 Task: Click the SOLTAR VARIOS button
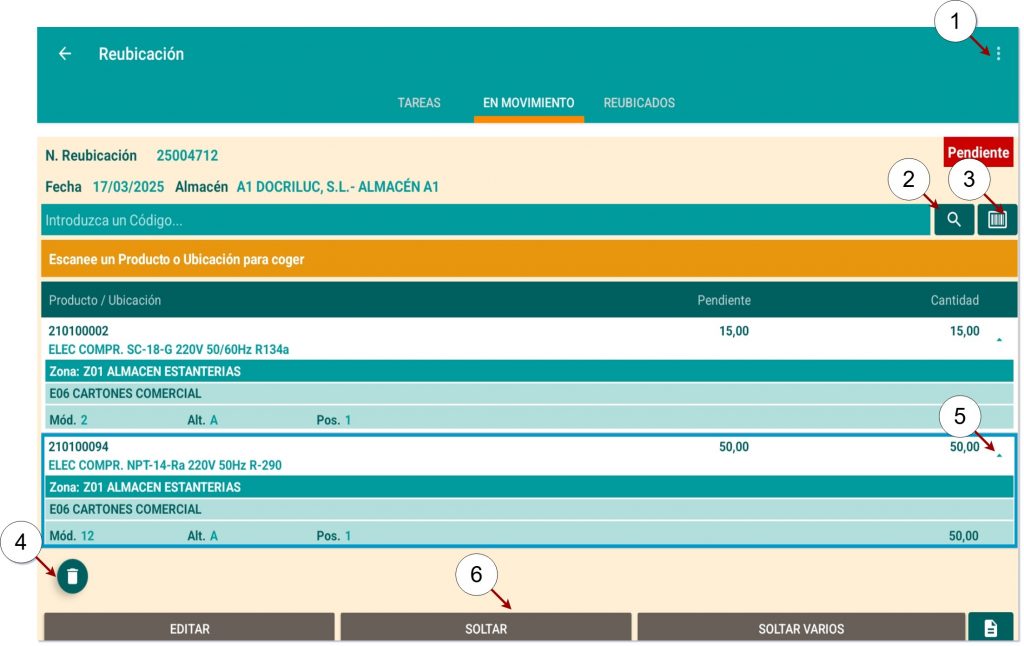(800, 628)
